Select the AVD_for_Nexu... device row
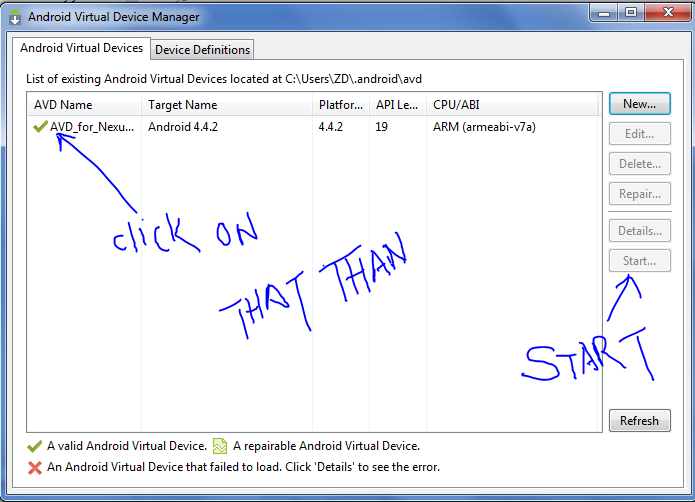 pos(314,127)
